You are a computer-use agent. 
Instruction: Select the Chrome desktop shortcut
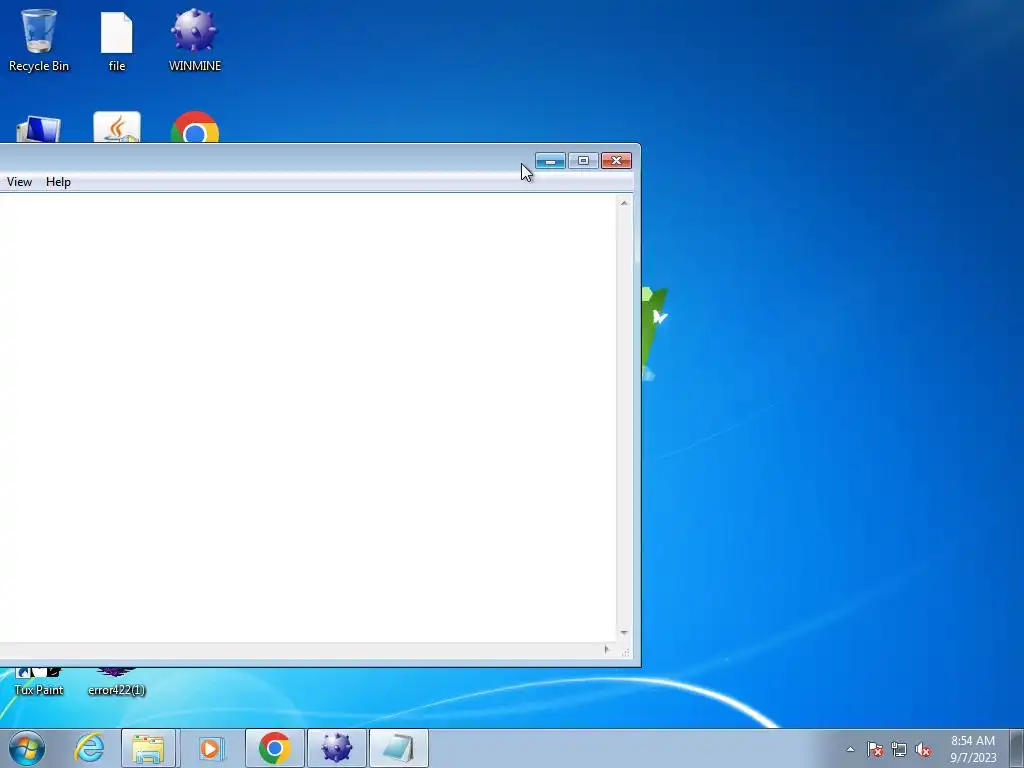[x=195, y=127]
